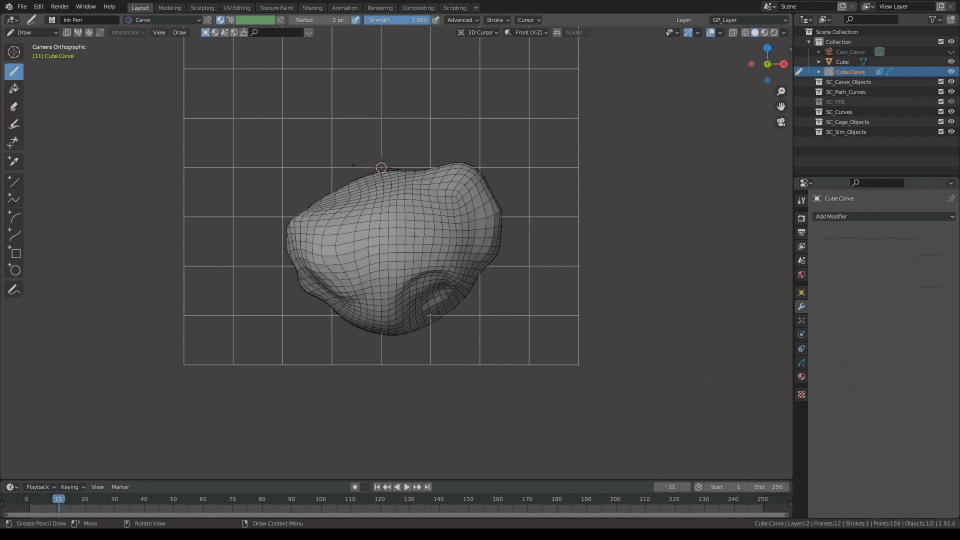Open the Render menu
Screen dimensions: 960x540
coord(60,7)
